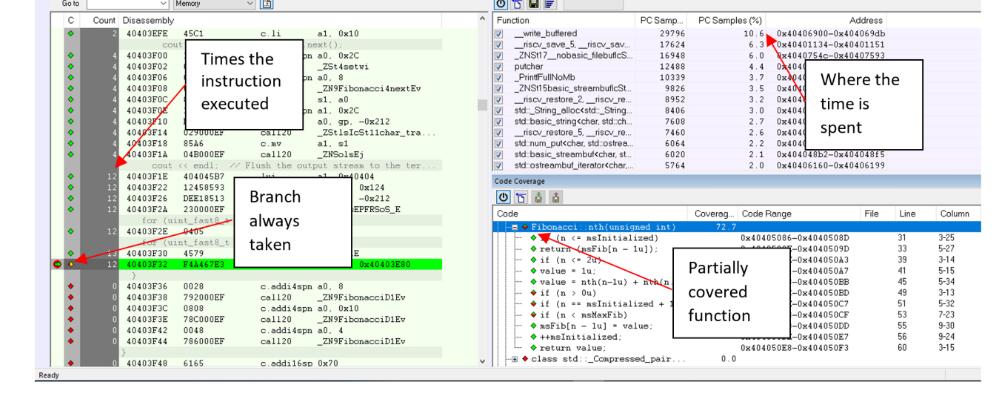This screenshot has height=394, width=993.
Task: Click the clear icon in profiler toolbar
Action: tap(518, 4)
